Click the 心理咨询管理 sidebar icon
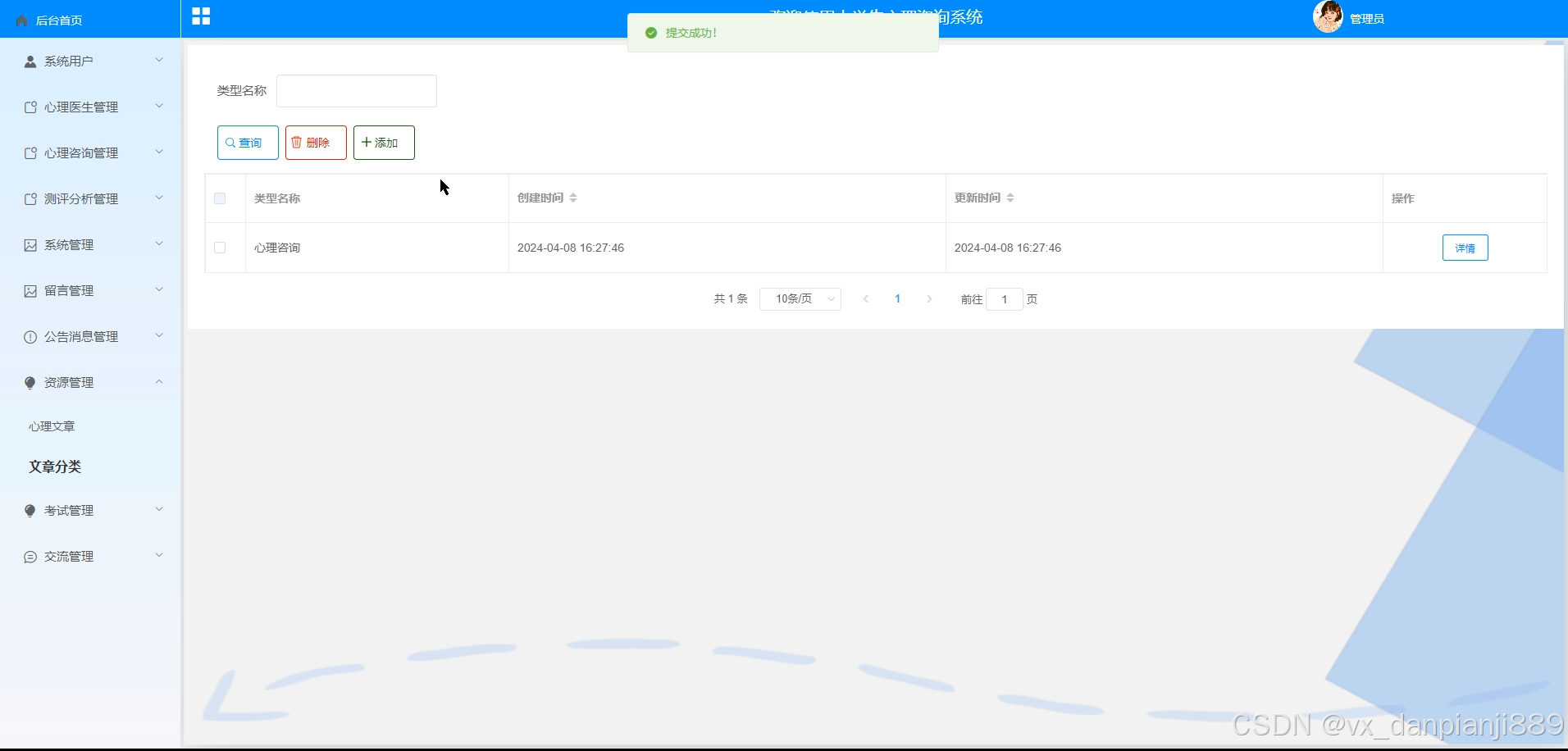The width and height of the screenshot is (1568, 751). [x=30, y=153]
